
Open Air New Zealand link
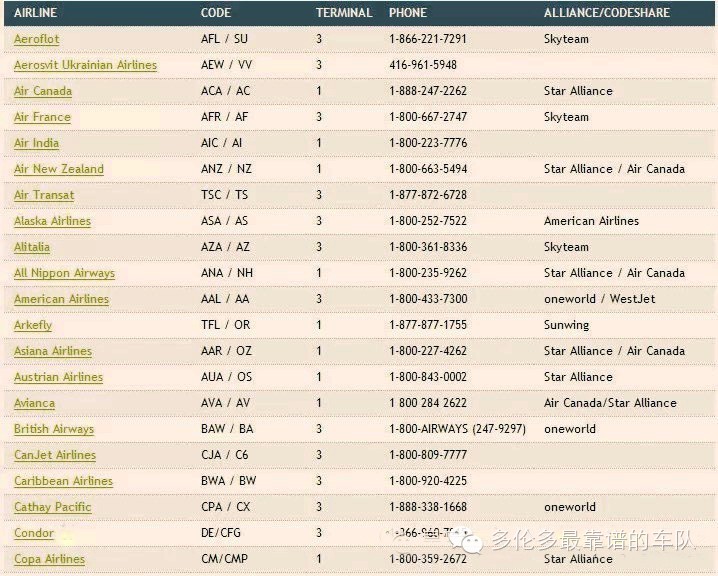[59, 169]
